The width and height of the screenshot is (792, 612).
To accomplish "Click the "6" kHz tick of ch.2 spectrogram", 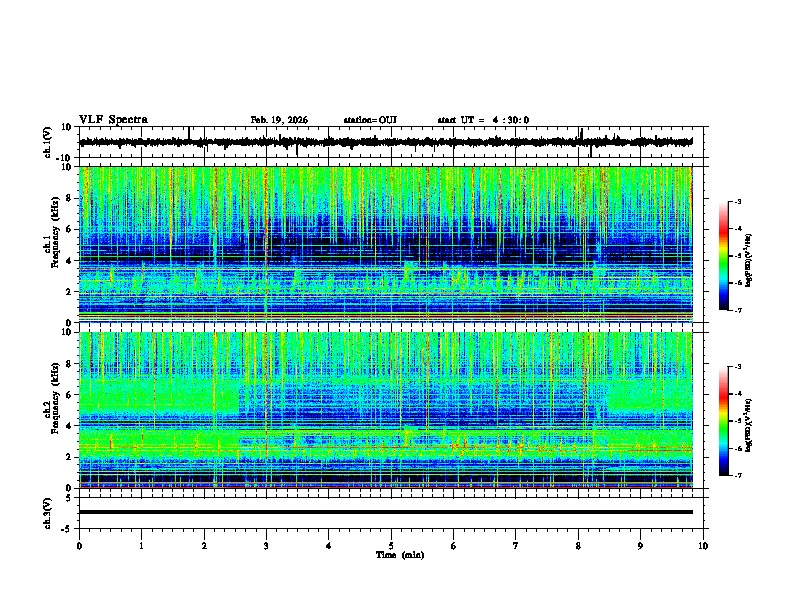I will pos(69,395).
